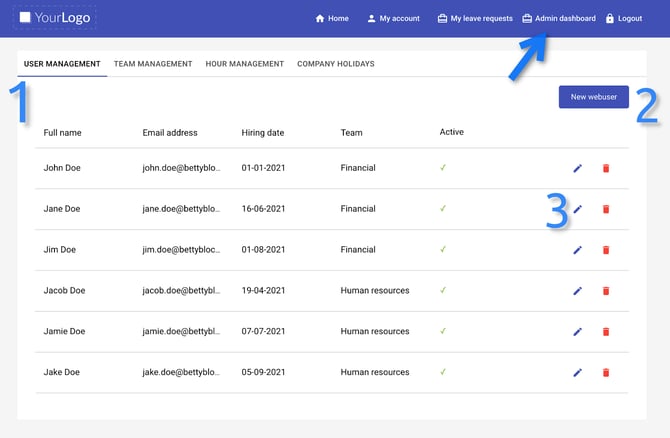The image size is (670, 438).
Task: Switch to the Team Management tab
Action: (x=153, y=64)
